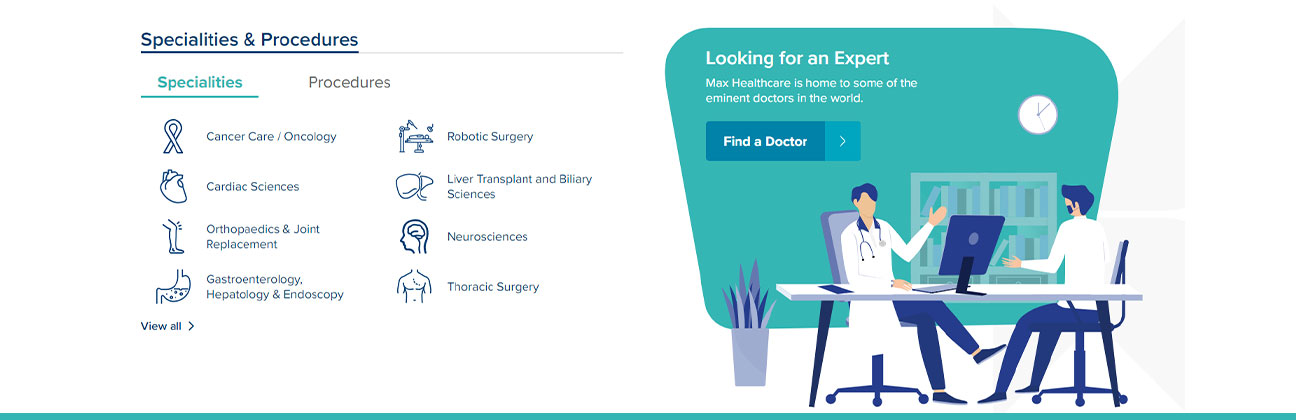Open Cancer Care / Oncology link
The width and height of the screenshot is (1296, 420).
tap(271, 136)
